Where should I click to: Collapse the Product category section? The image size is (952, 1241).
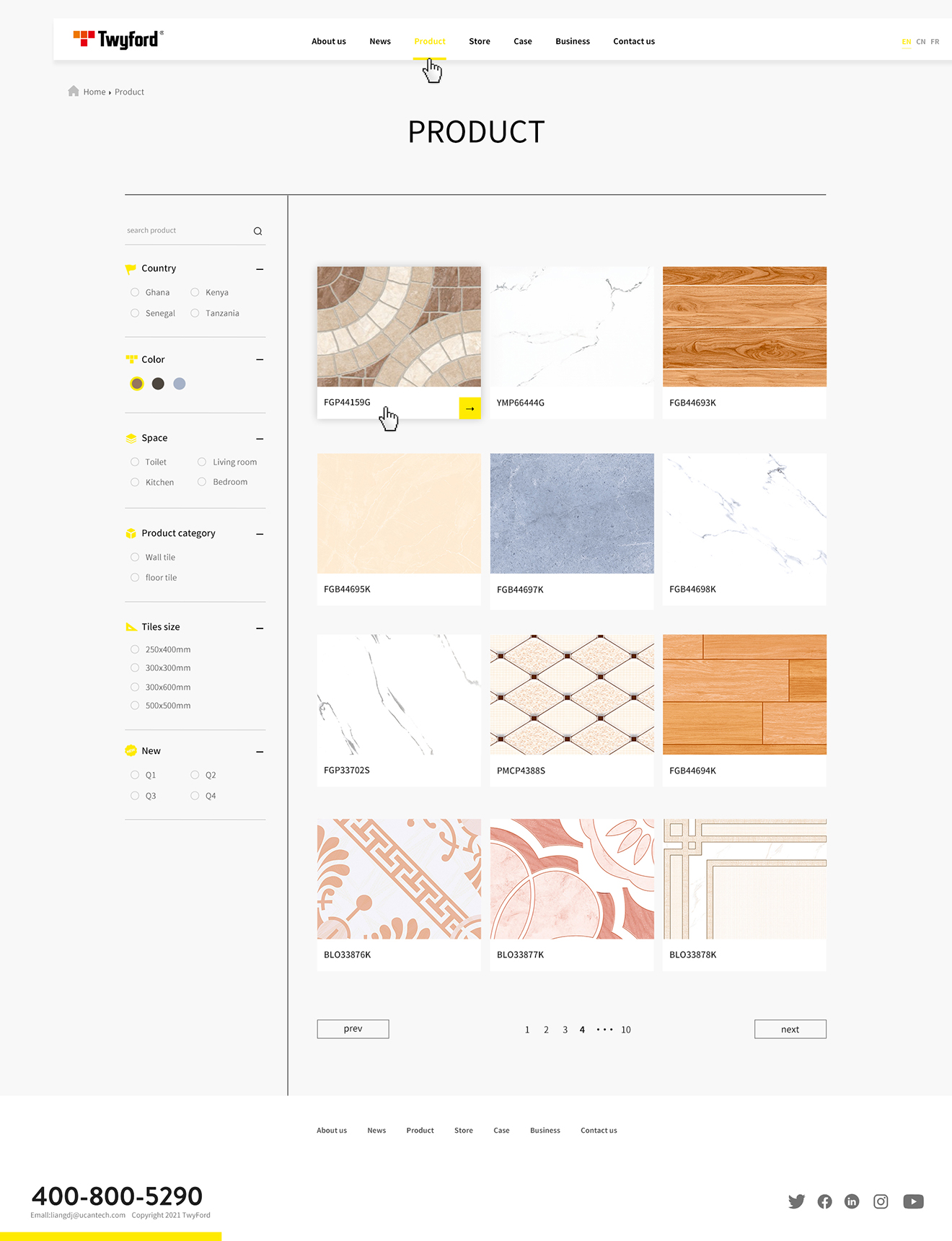[260, 534]
